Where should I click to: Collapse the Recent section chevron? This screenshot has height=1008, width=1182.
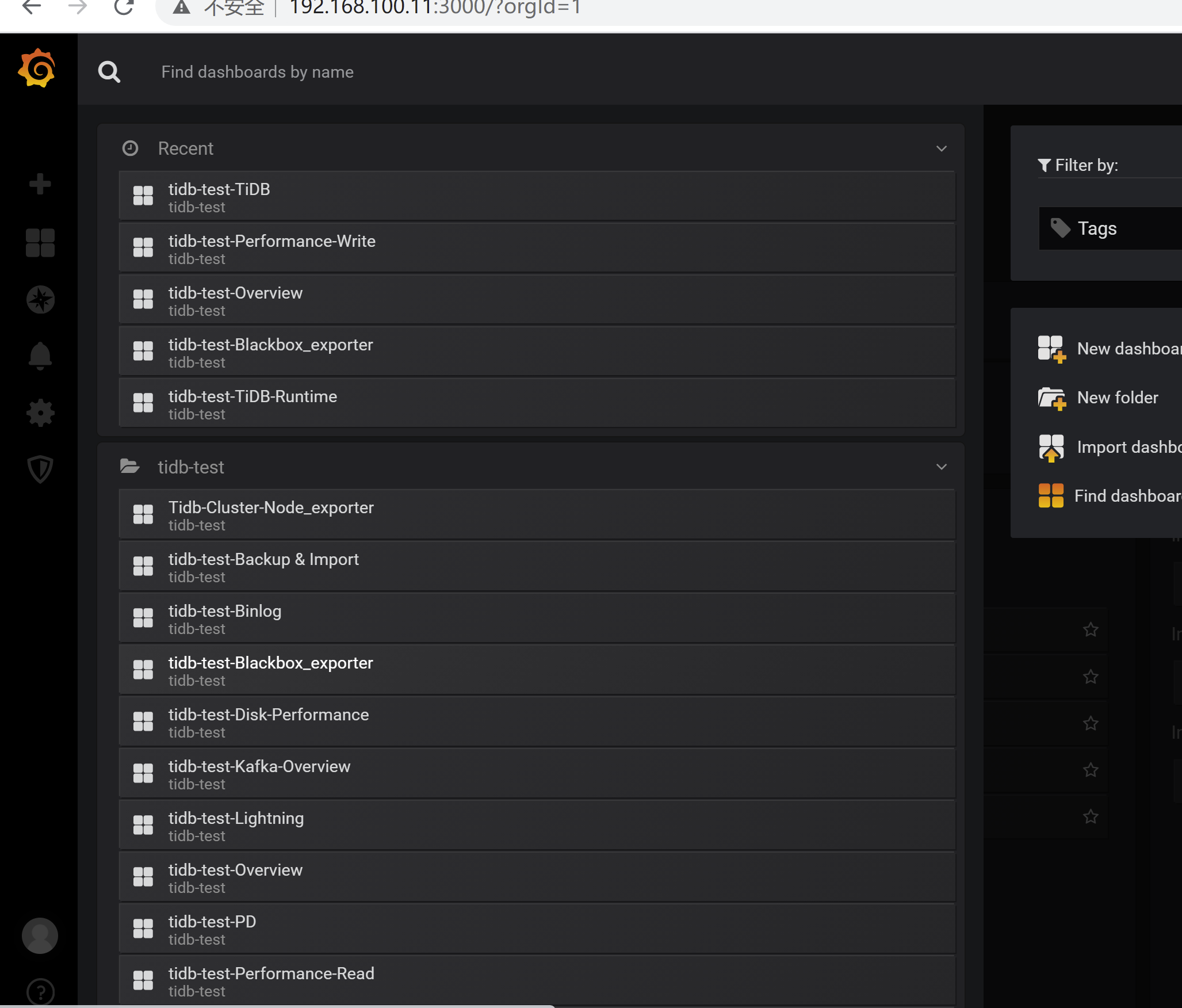(x=942, y=148)
